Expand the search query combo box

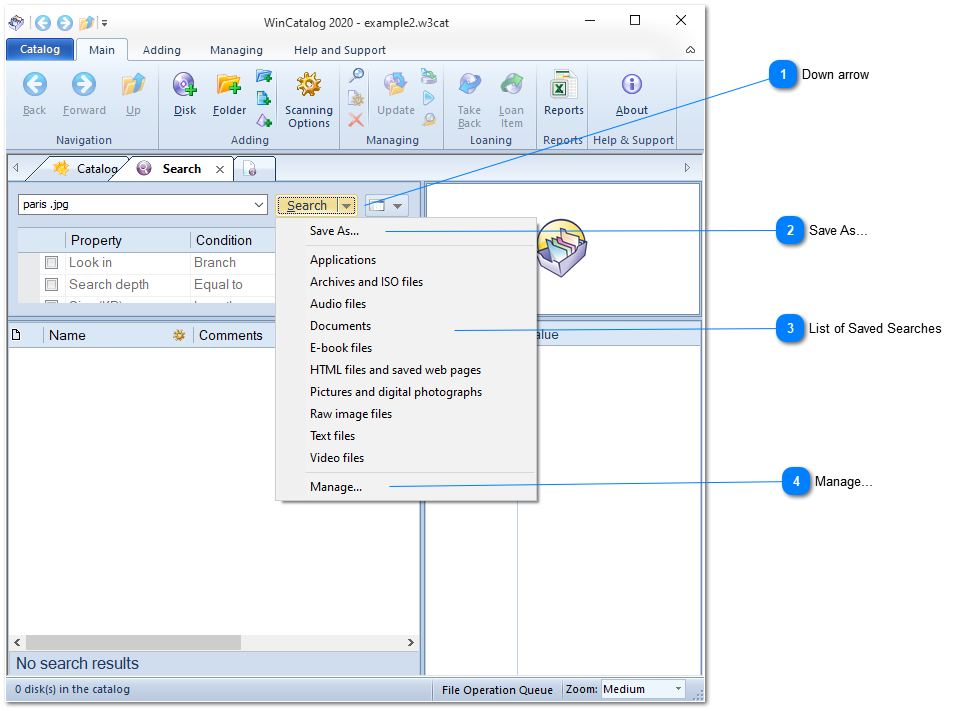(260, 205)
